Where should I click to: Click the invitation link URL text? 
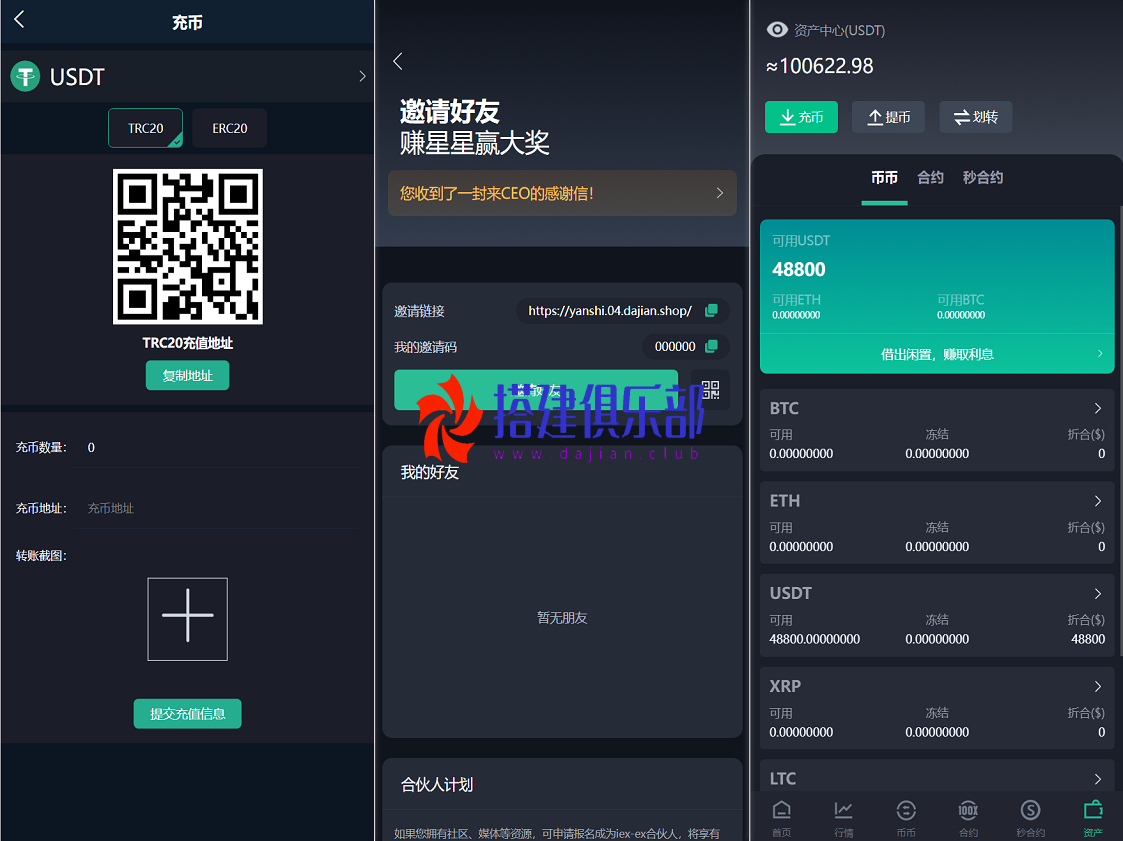click(x=610, y=311)
